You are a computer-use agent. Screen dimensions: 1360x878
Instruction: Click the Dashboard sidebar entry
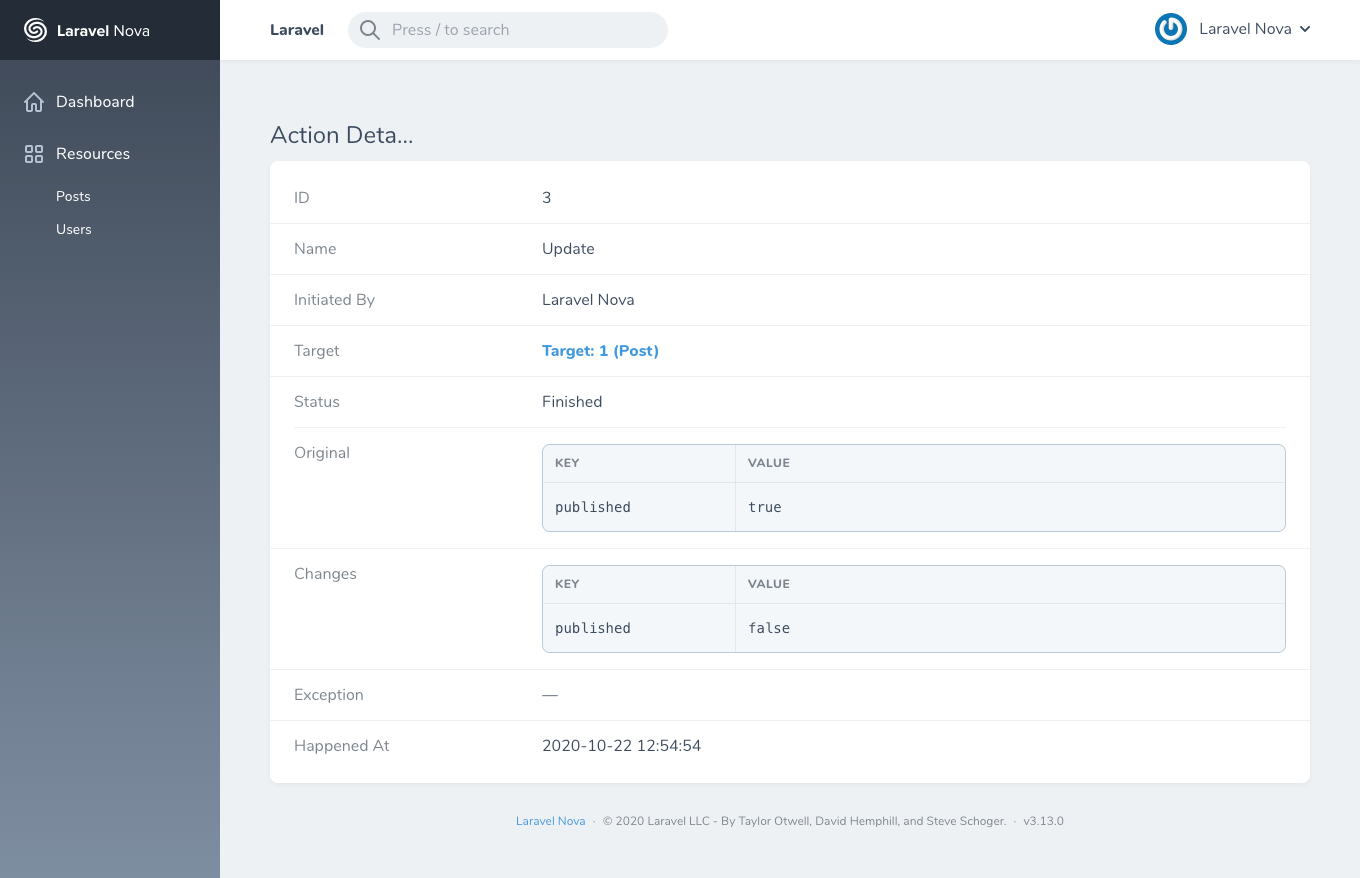point(95,101)
